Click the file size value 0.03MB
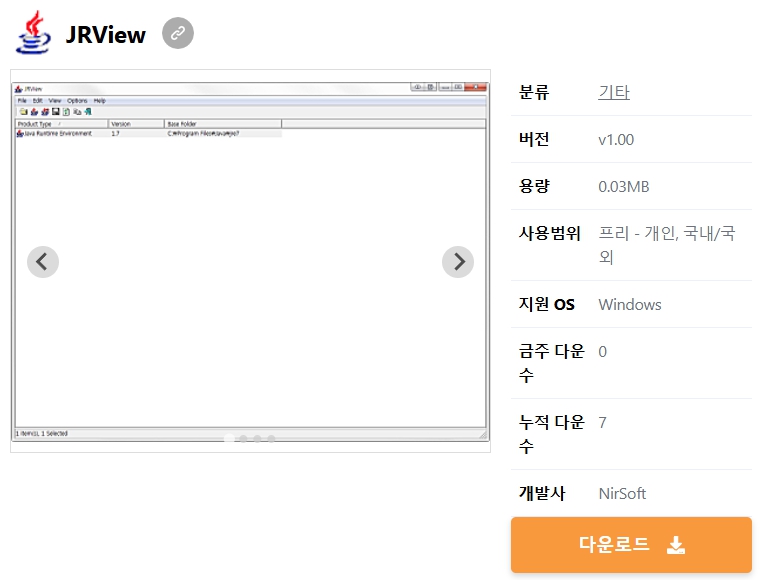This screenshot has height=580, width=763. [624, 187]
